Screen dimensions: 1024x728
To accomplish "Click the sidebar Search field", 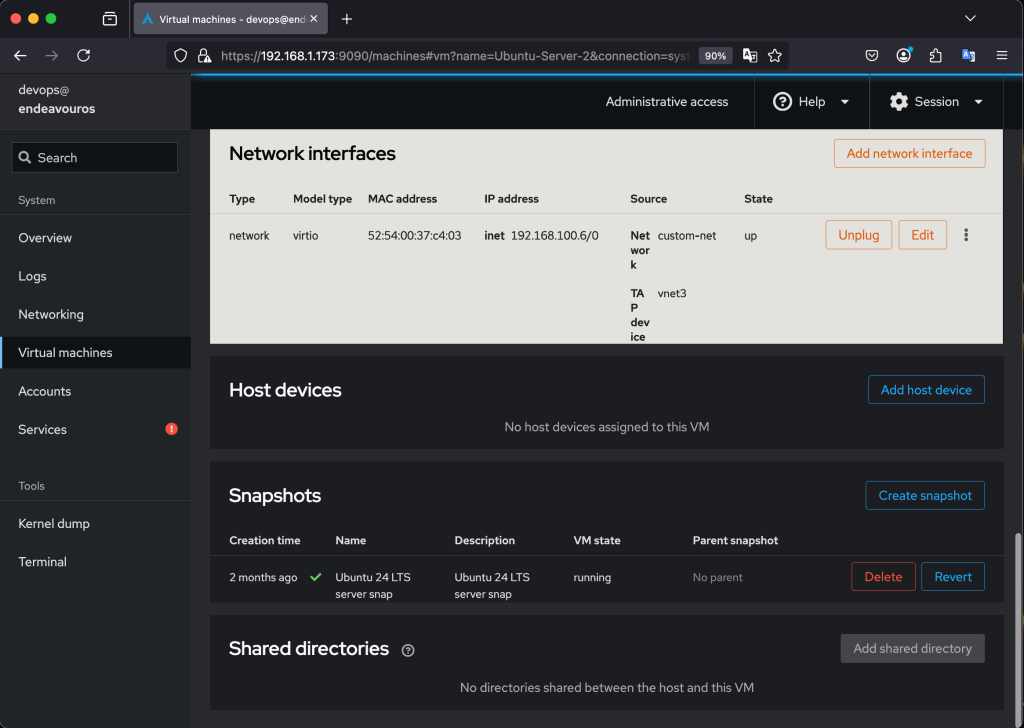I will click(x=95, y=158).
